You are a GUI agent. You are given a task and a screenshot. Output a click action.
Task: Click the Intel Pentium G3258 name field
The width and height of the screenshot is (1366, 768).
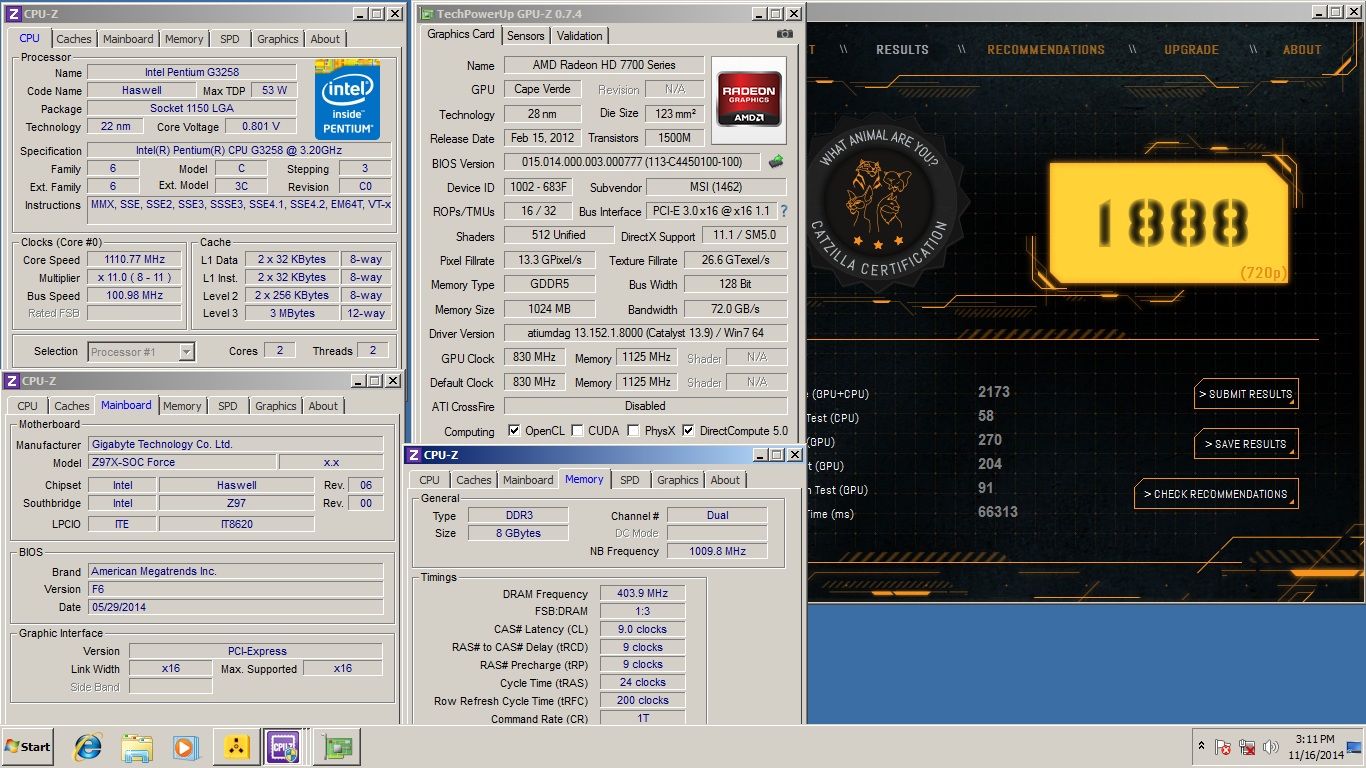pos(192,72)
